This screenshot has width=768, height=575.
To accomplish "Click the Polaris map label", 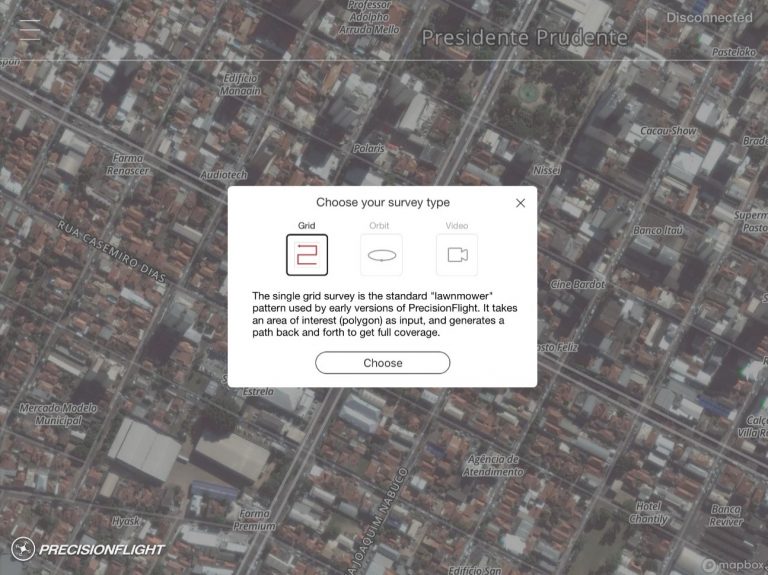I will point(369,148).
